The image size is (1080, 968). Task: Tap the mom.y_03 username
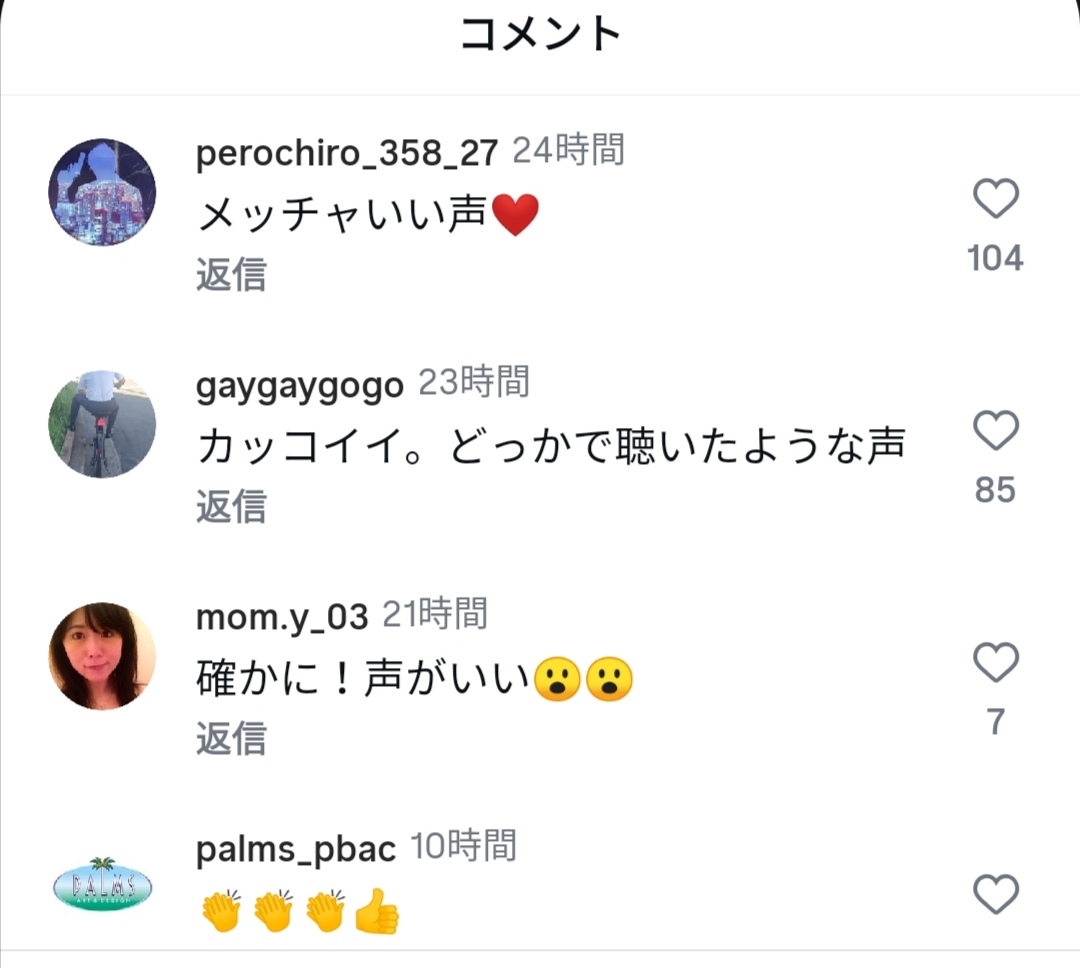[x=282, y=617]
